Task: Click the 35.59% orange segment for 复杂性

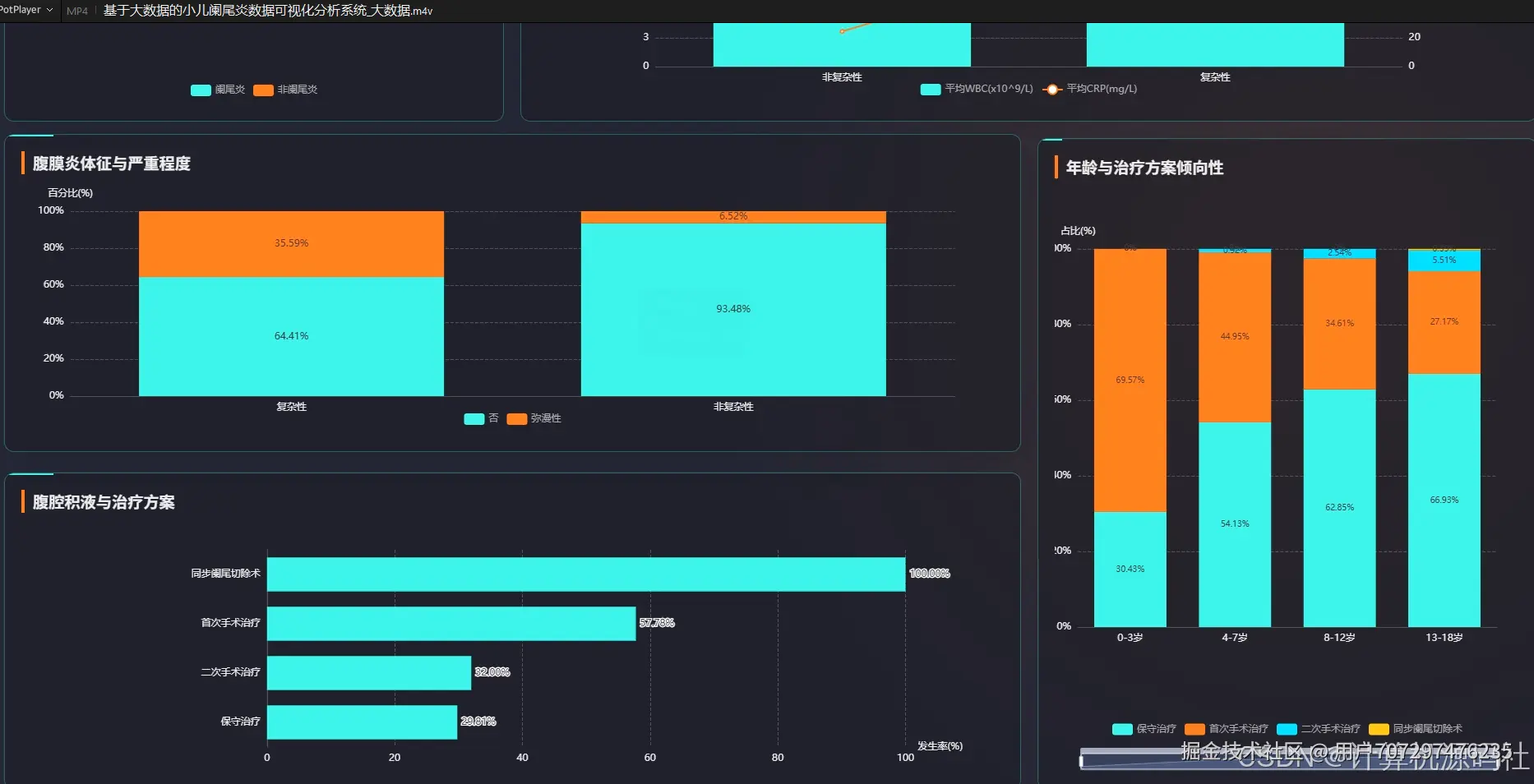Action: 291,244
